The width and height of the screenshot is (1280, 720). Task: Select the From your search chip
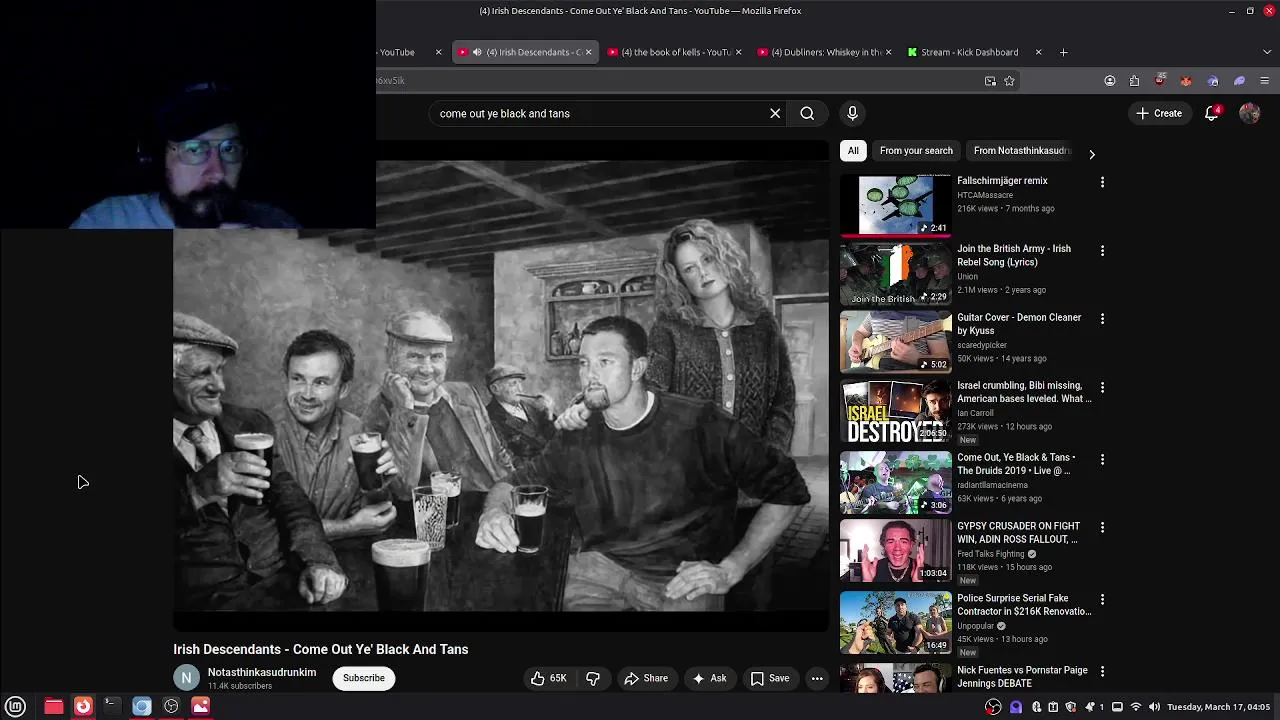click(x=916, y=150)
